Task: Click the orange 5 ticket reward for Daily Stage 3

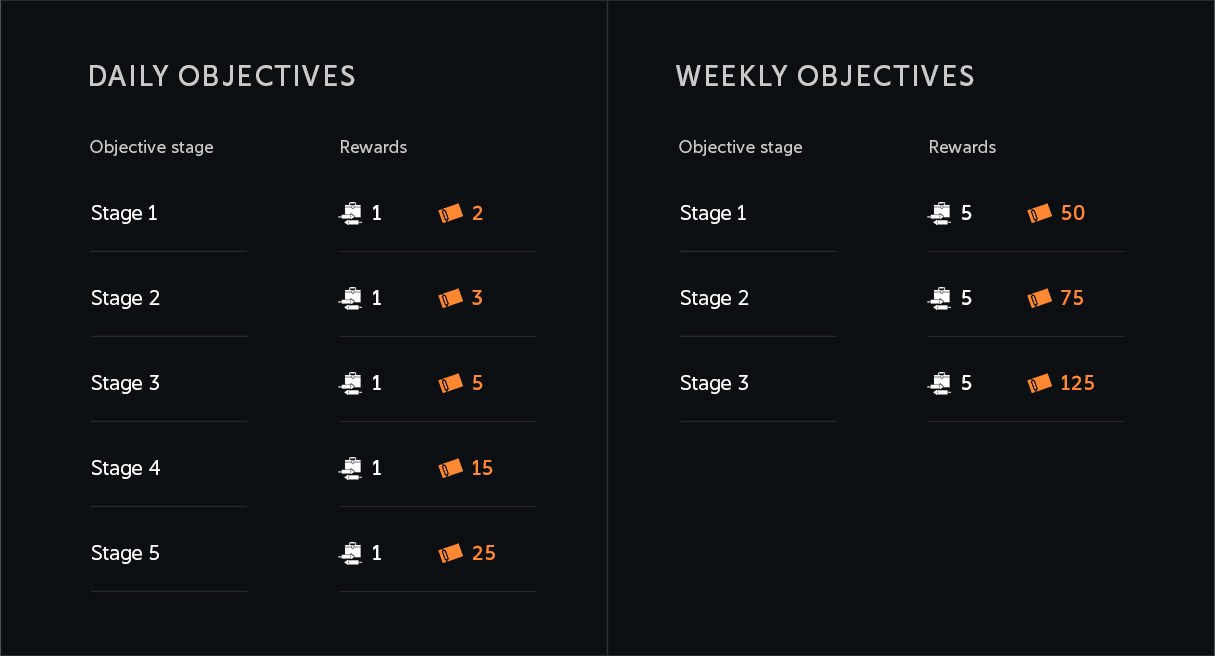Action: pyautogui.click(x=477, y=383)
